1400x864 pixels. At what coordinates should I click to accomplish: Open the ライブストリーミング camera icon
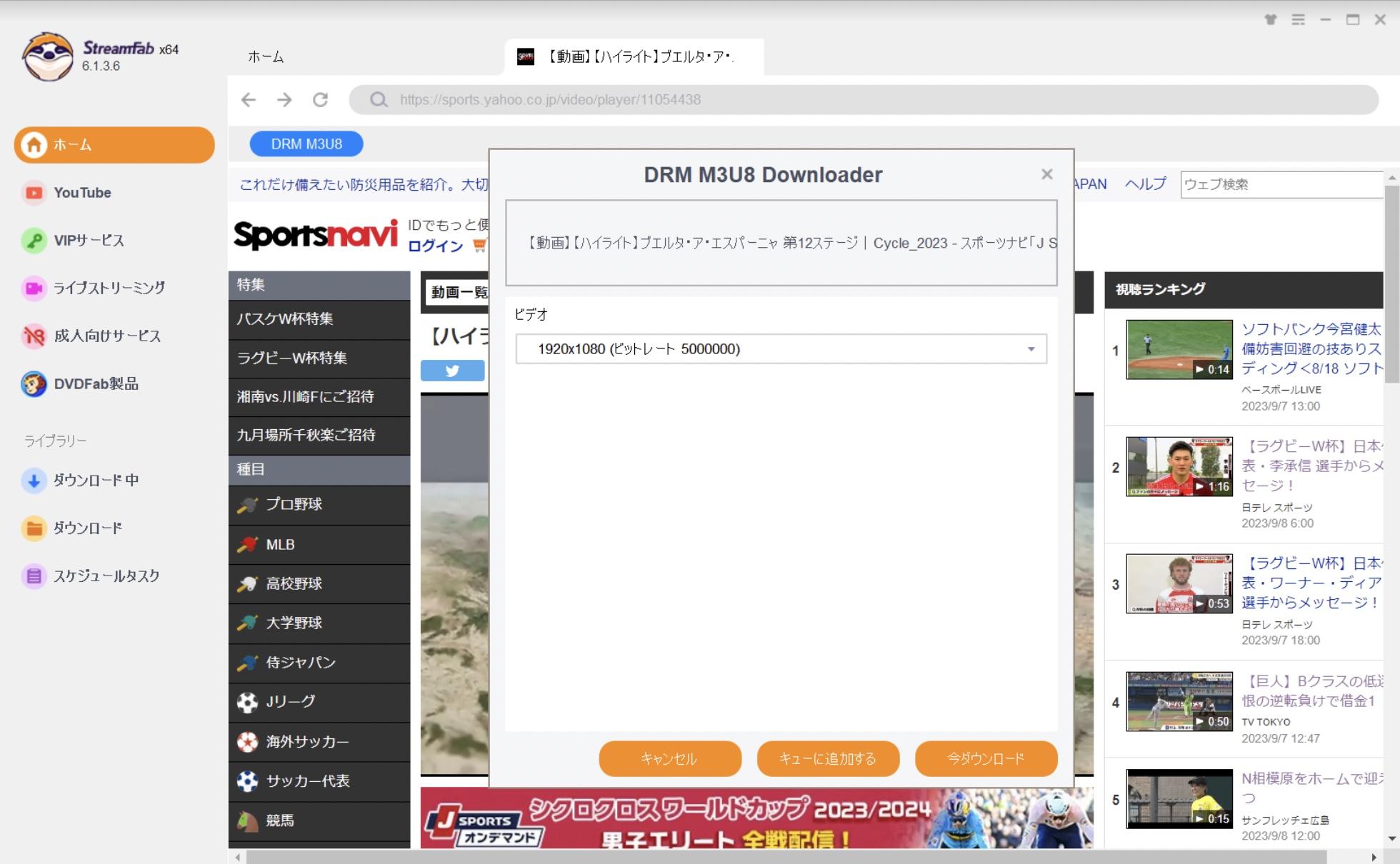pyautogui.click(x=34, y=288)
